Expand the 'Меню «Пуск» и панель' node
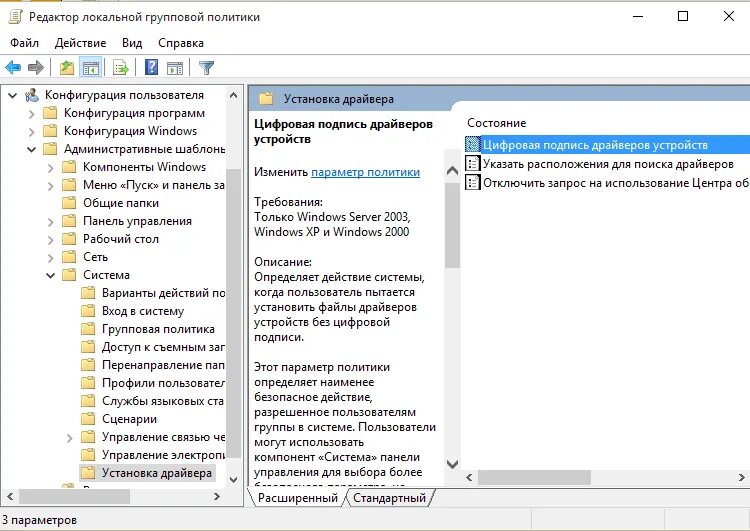Screen dimensions: 750x531 pyautogui.click(x=51, y=186)
